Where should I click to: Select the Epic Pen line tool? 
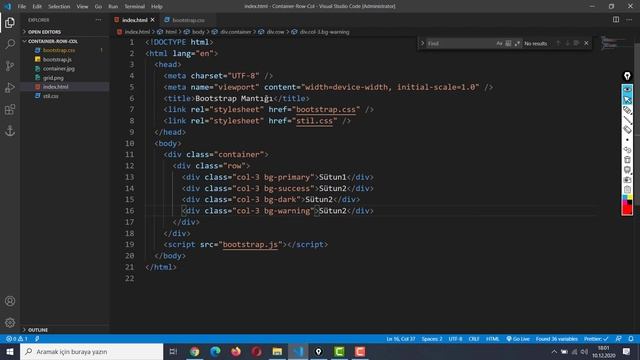(x=627, y=120)
